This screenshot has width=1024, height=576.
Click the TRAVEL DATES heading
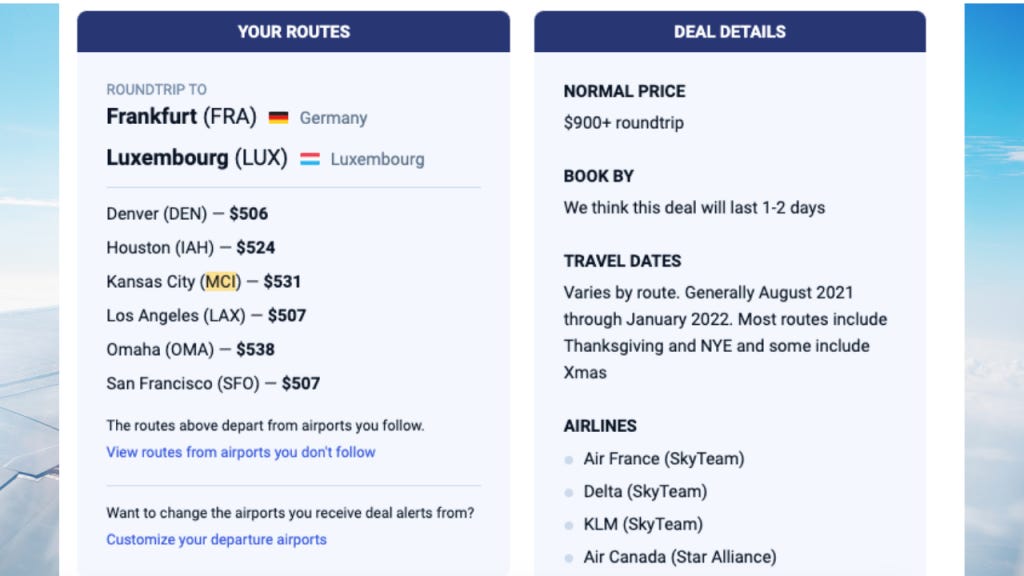[x=622, y=261]
